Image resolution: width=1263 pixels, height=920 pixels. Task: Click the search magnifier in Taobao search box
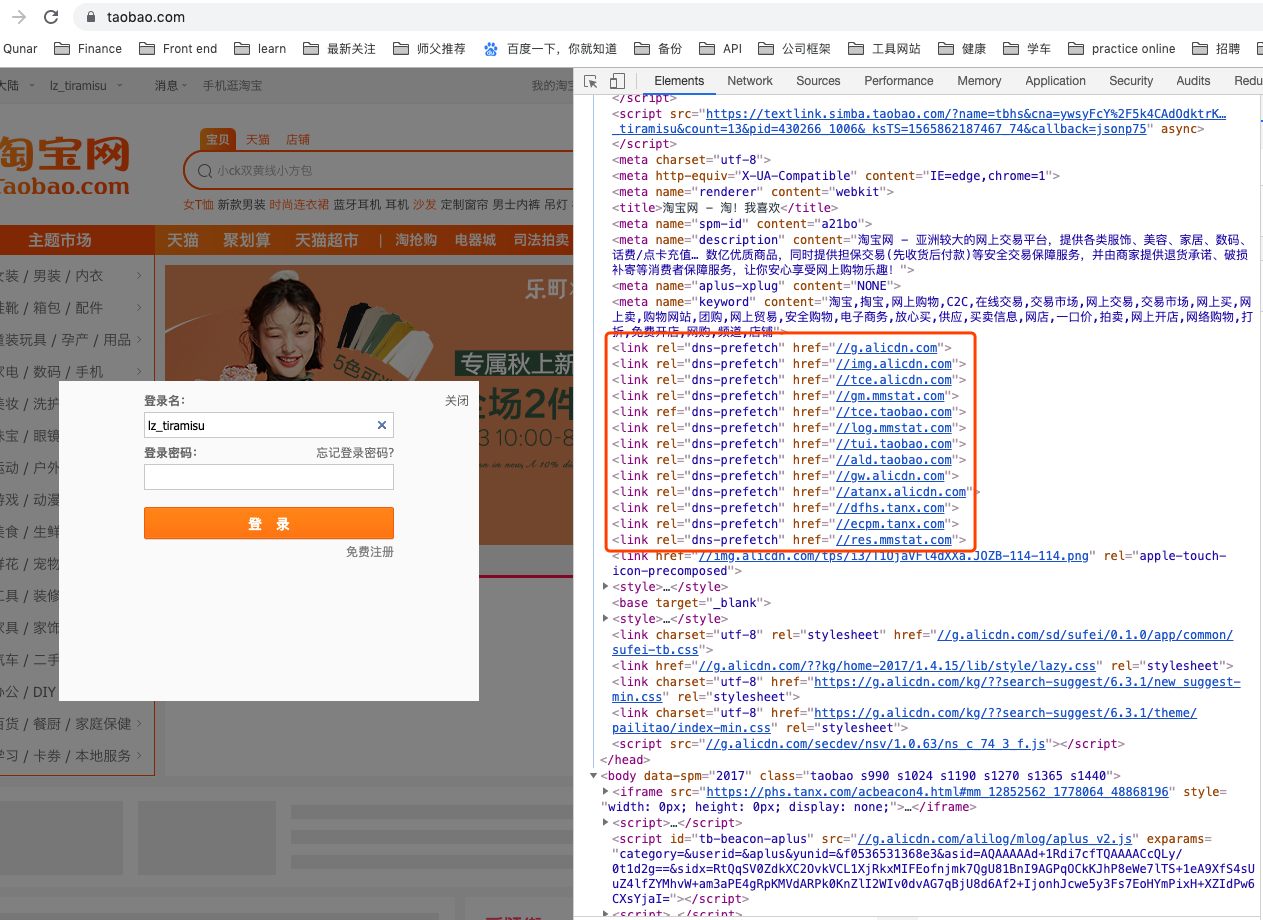(205, 171)
